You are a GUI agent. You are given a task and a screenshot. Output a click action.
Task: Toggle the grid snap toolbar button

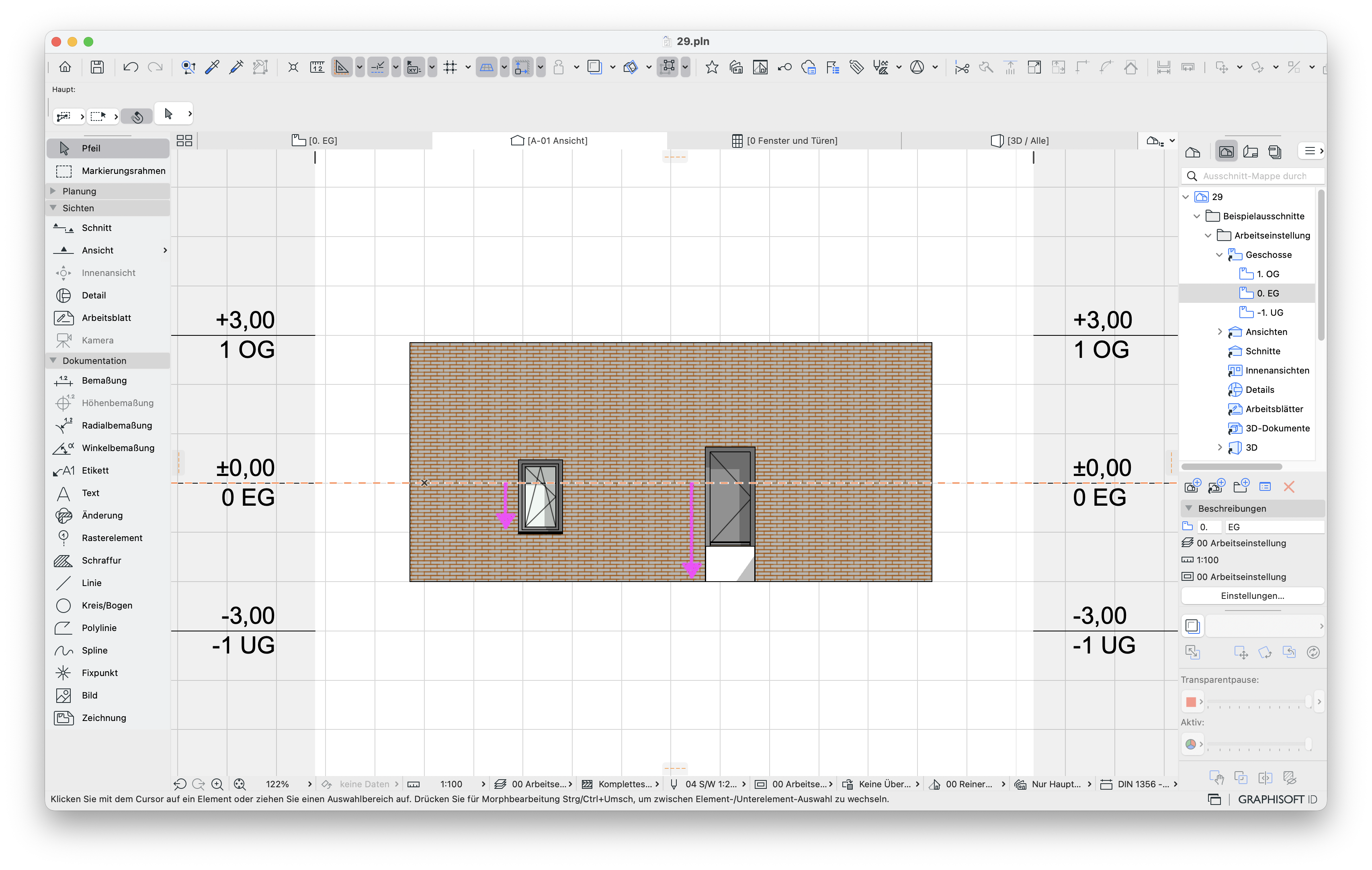tap(450, 67)
